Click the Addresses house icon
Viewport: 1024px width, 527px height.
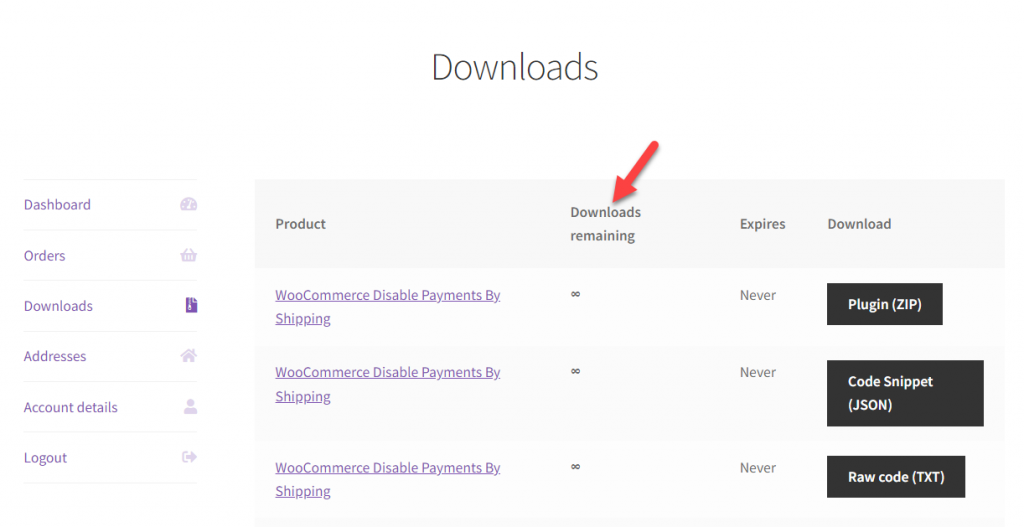click(x=189, y=356)
